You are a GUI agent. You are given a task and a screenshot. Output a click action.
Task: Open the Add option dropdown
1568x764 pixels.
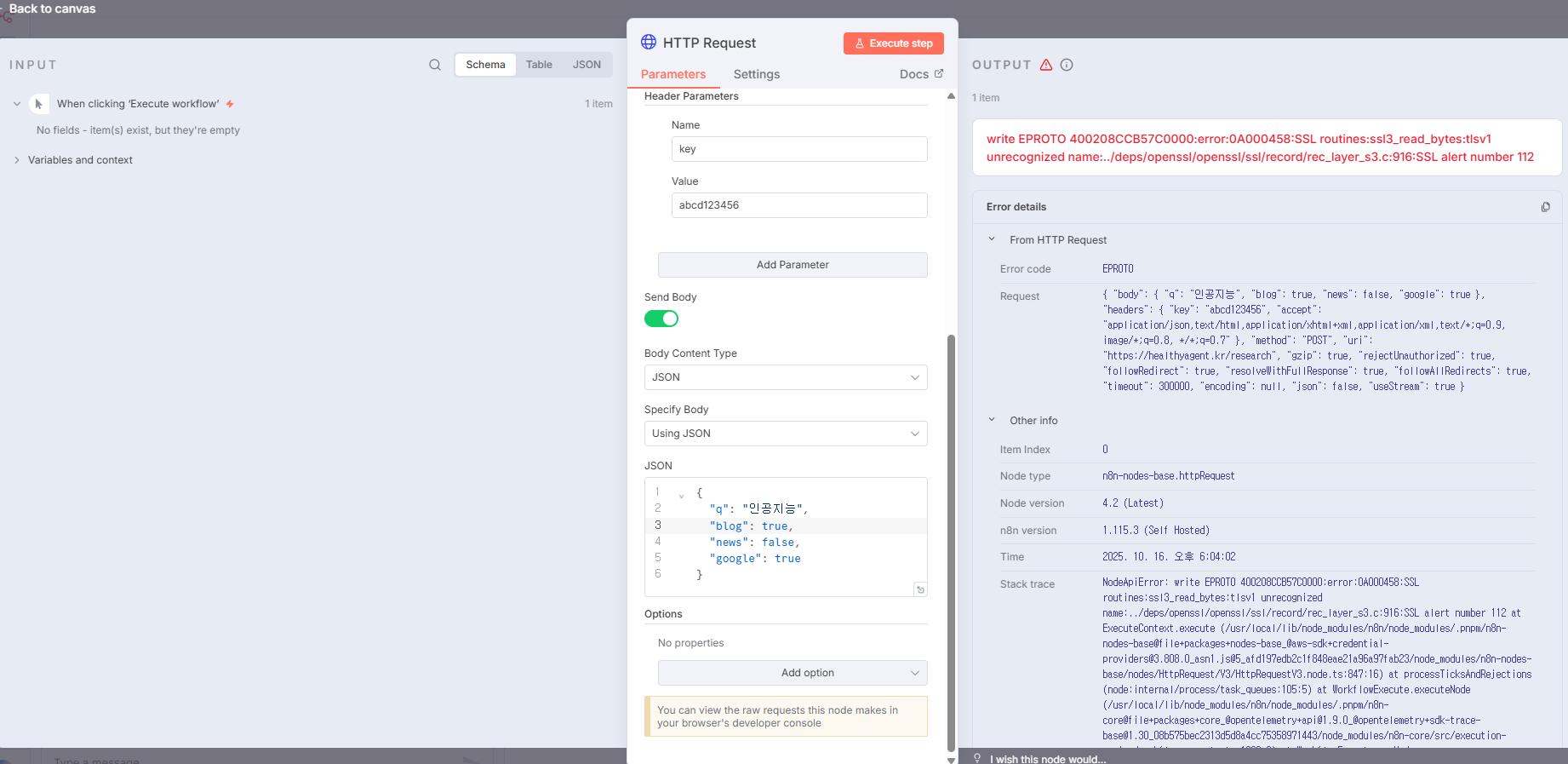[x=793, y=673]
